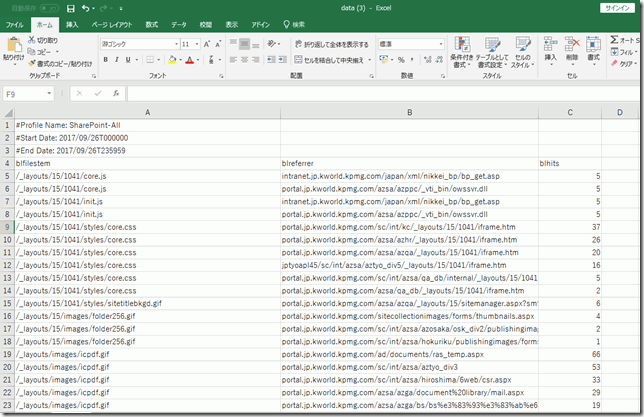This screenshot has width=644, height=417.
Task: Align text to the left
Action: click(x=233, y=60)
